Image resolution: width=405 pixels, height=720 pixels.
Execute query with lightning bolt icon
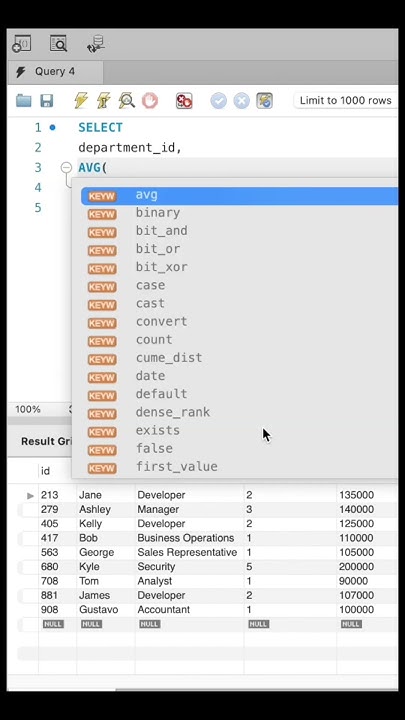[x=81, y=101]
